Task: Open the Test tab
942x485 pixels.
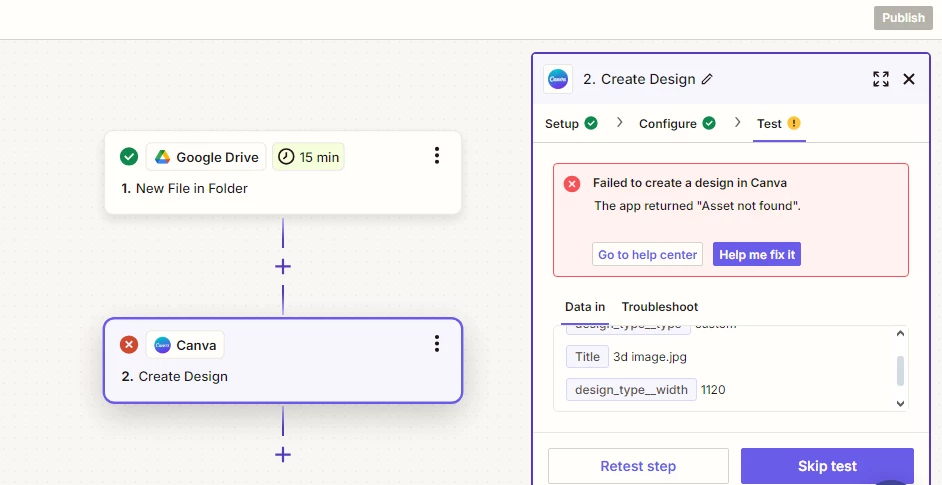Action: (x=778, y=124)
